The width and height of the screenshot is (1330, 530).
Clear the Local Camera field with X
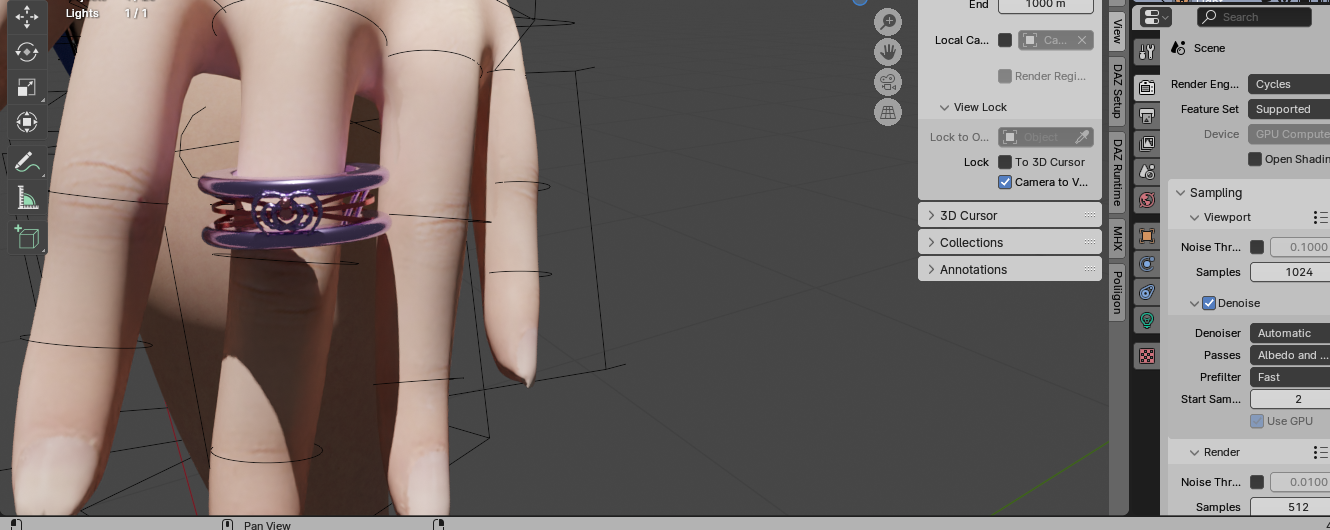point(1081,40)
